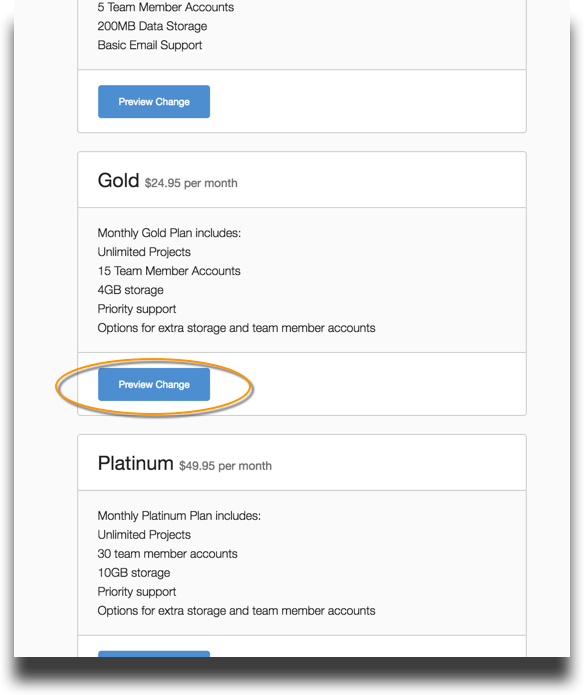Select the Platinum plan heading
The height and width of the screenshot is (695, 584).
136,463
